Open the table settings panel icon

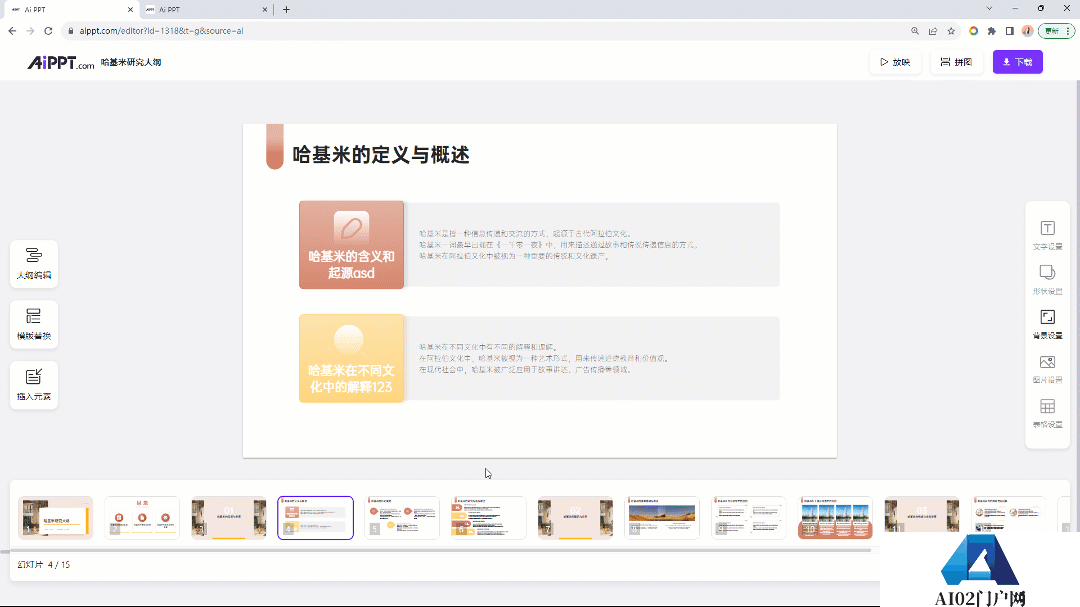(1047, 413)
